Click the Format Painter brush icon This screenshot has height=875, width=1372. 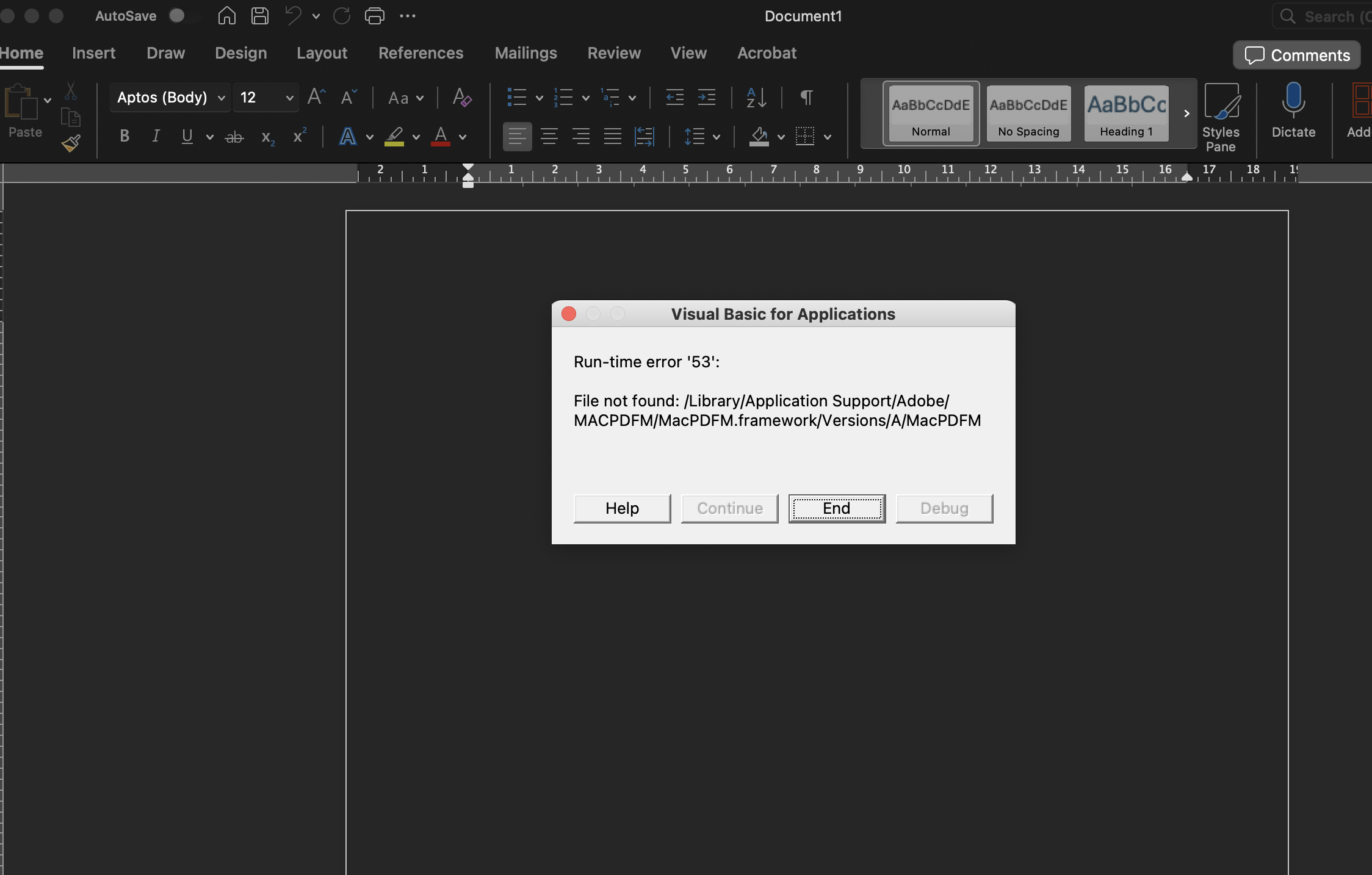click(x=71, y=144)
